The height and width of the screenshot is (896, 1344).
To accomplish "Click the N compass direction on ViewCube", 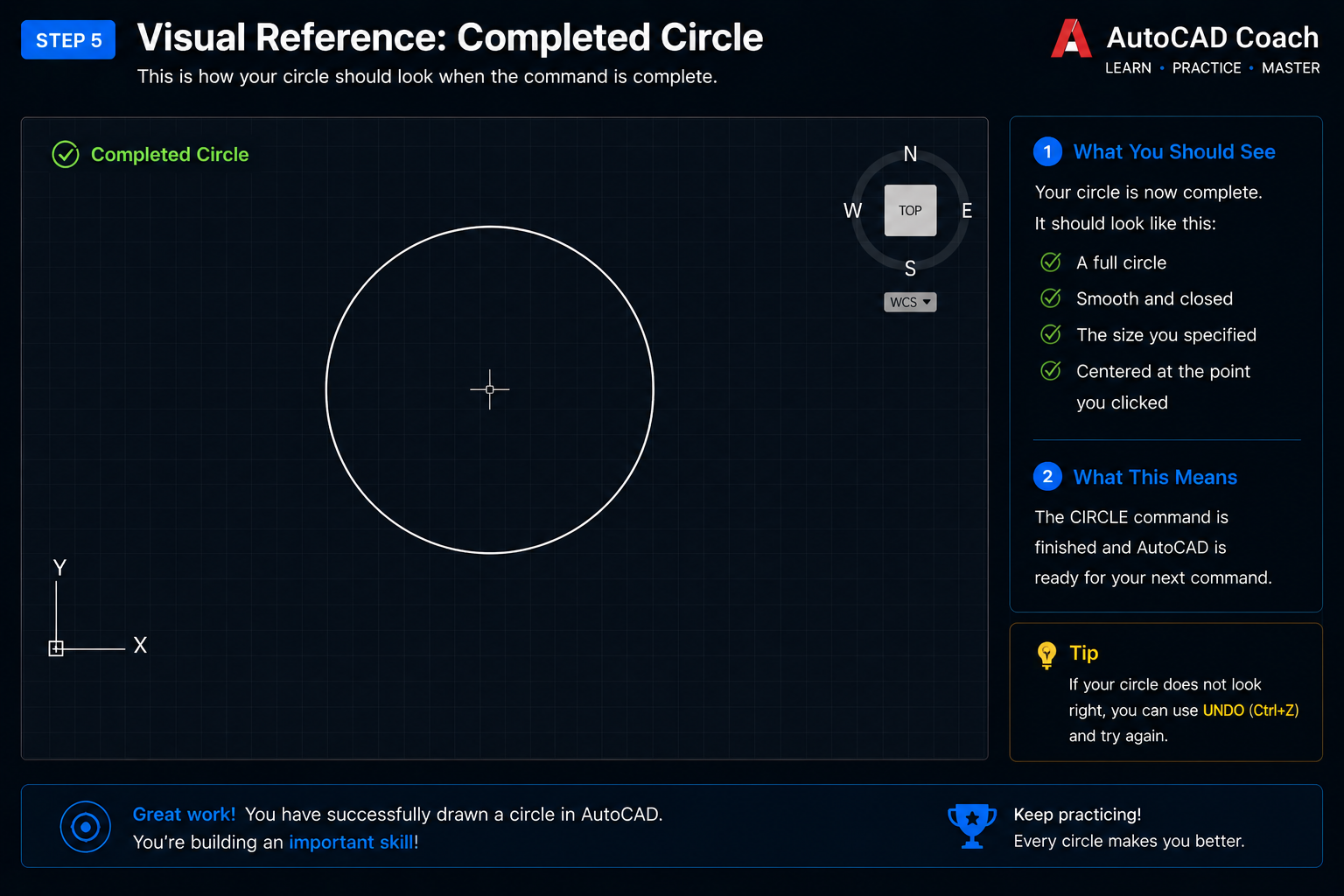I will pyautogui.click(x=910, y=154).
